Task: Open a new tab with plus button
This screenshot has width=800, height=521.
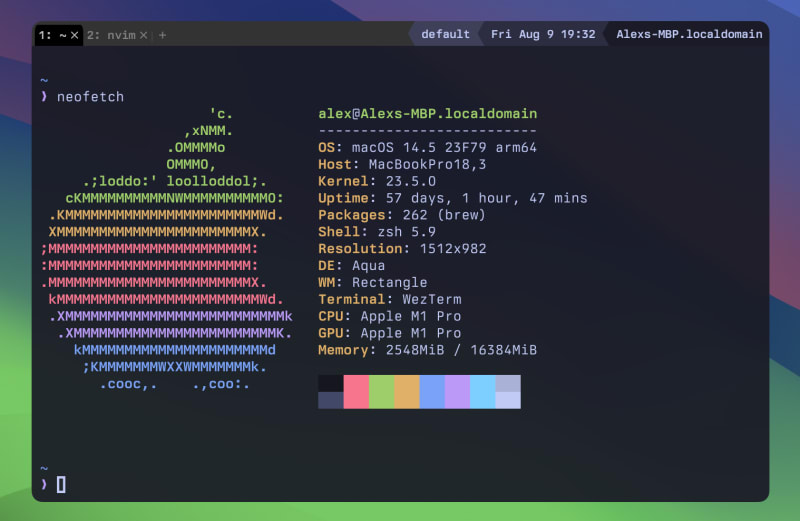Action: [x=163, y=35]
